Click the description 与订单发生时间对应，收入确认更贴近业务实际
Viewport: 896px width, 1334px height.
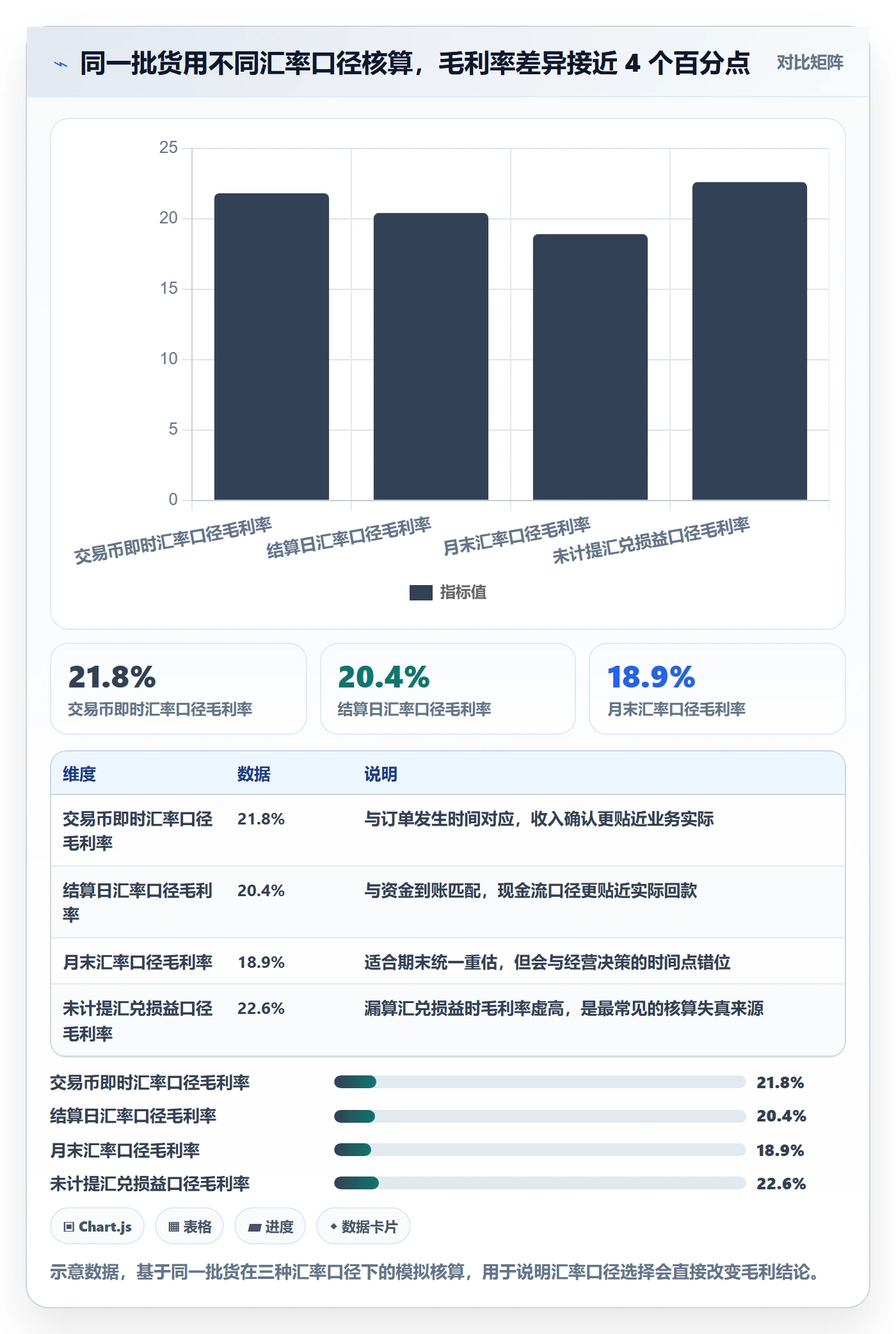click(539, 819)
